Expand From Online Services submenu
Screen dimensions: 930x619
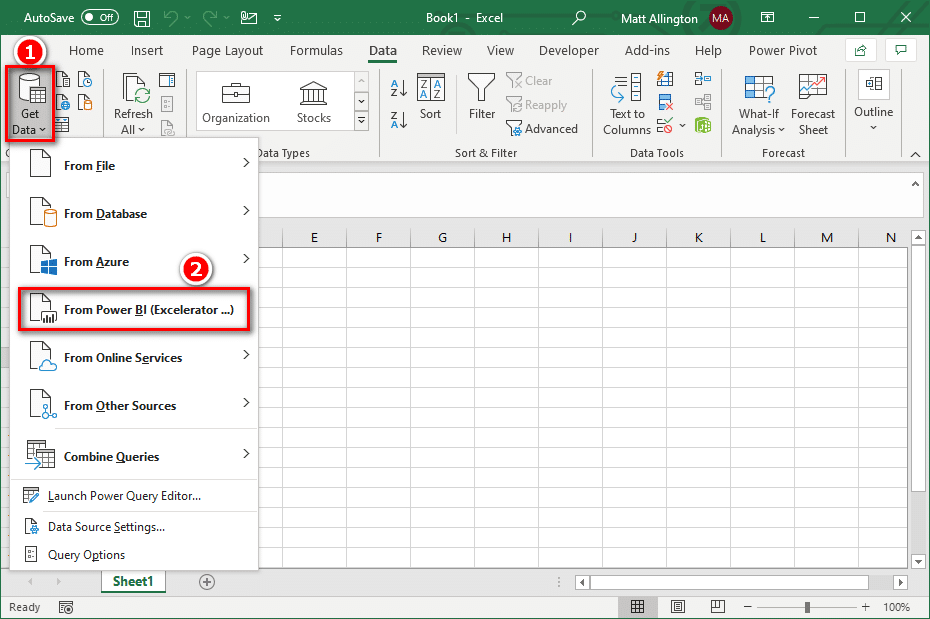[x=135, y=357]
